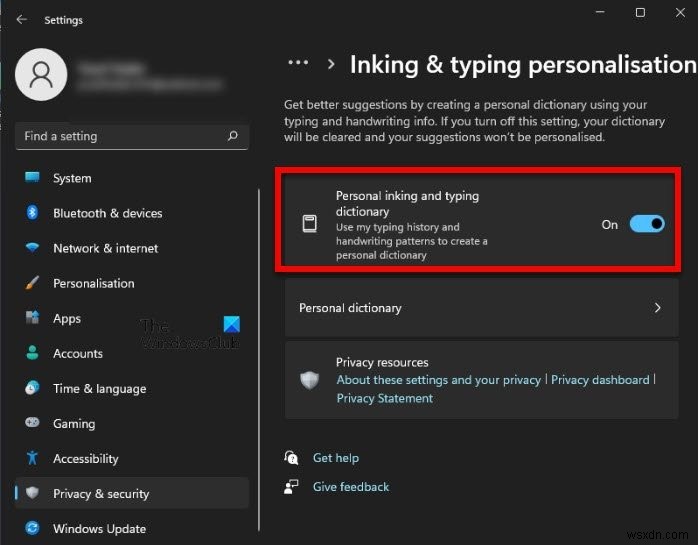Maximize the Settings window

pyautogui.click(x=640, y=12)
